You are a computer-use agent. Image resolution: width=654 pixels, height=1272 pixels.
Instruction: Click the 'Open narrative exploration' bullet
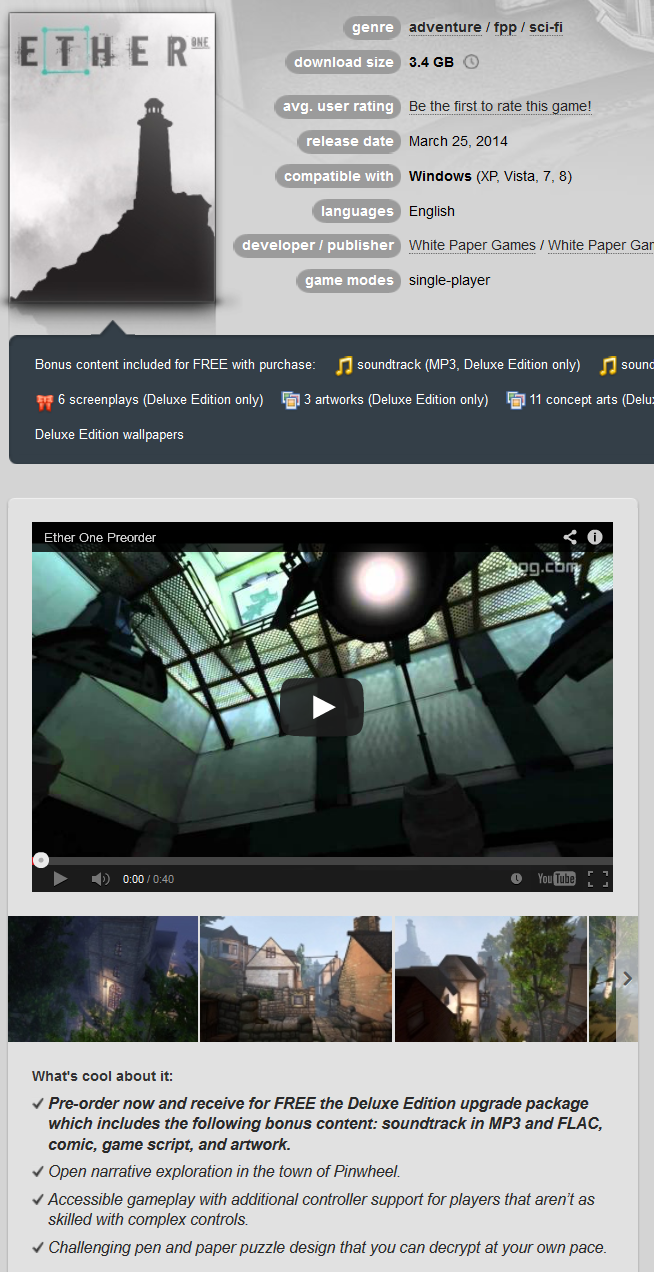pyautogui.click(x=224, y=1171)
